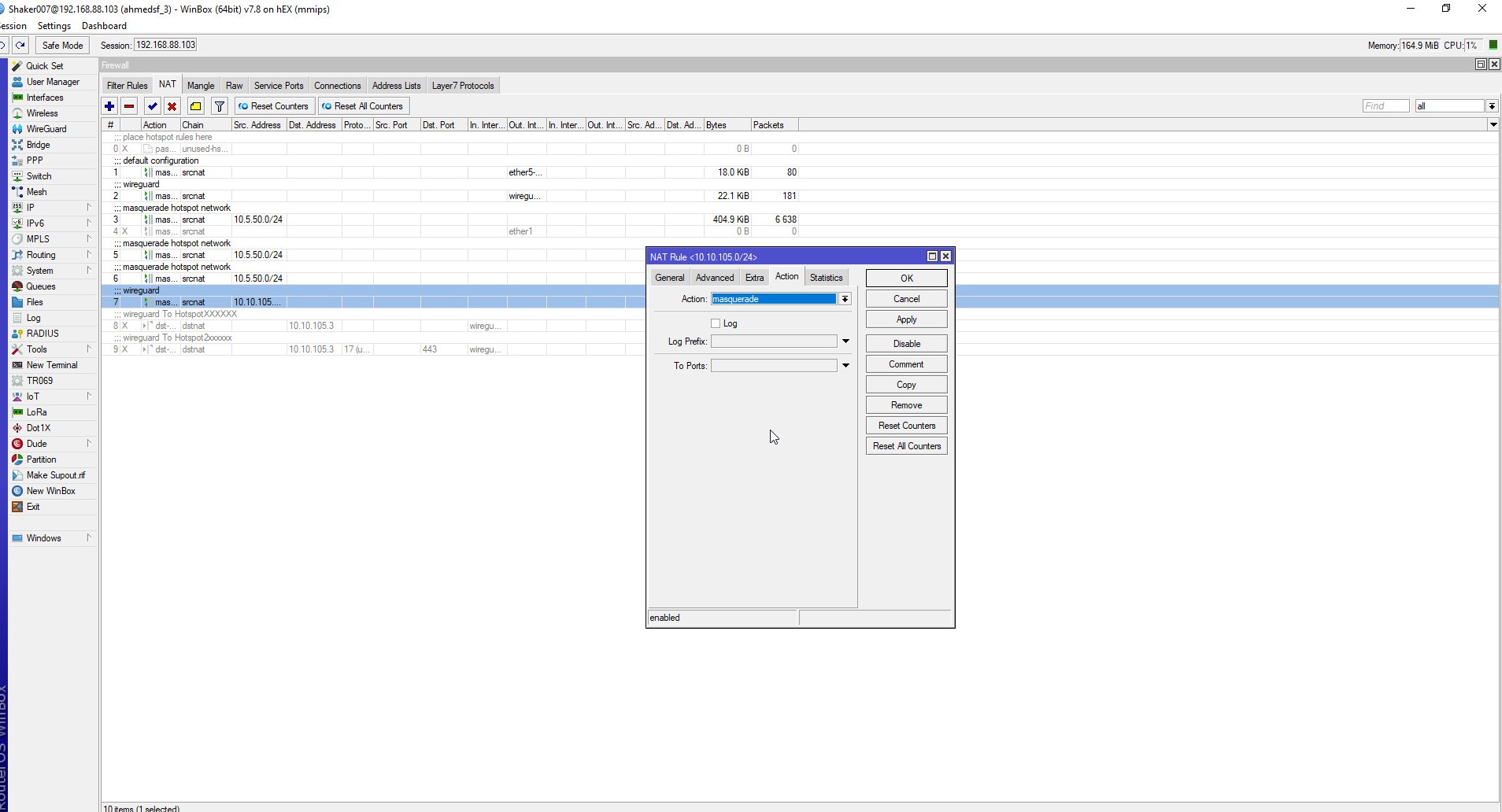
Task: Toggle the Safe Mode button
Action: point(62,46)
